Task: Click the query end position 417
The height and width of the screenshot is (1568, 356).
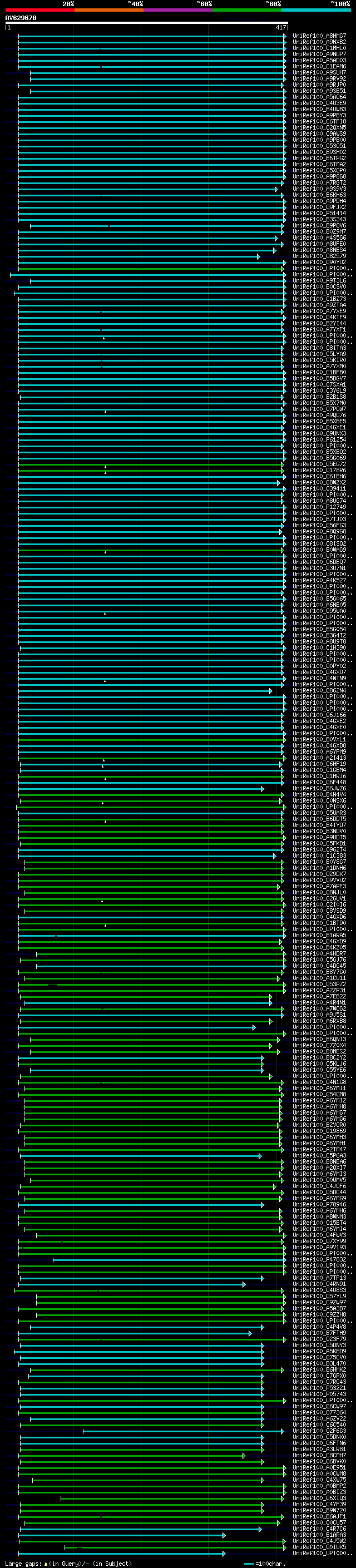Action: coord(280,27)
